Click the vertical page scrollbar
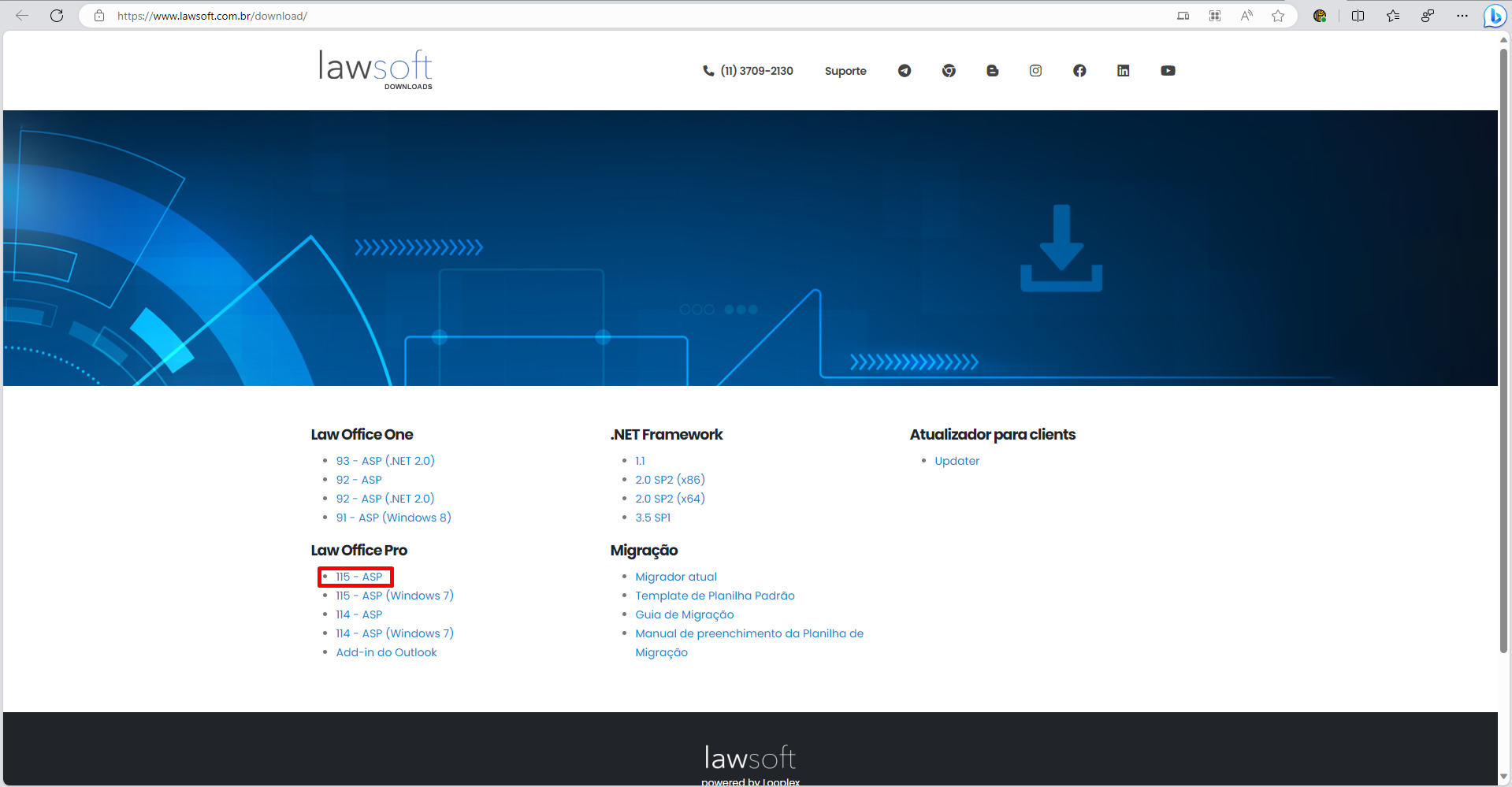Image resolution: width=1512 pixels, height=787 pixels. 1504,351
